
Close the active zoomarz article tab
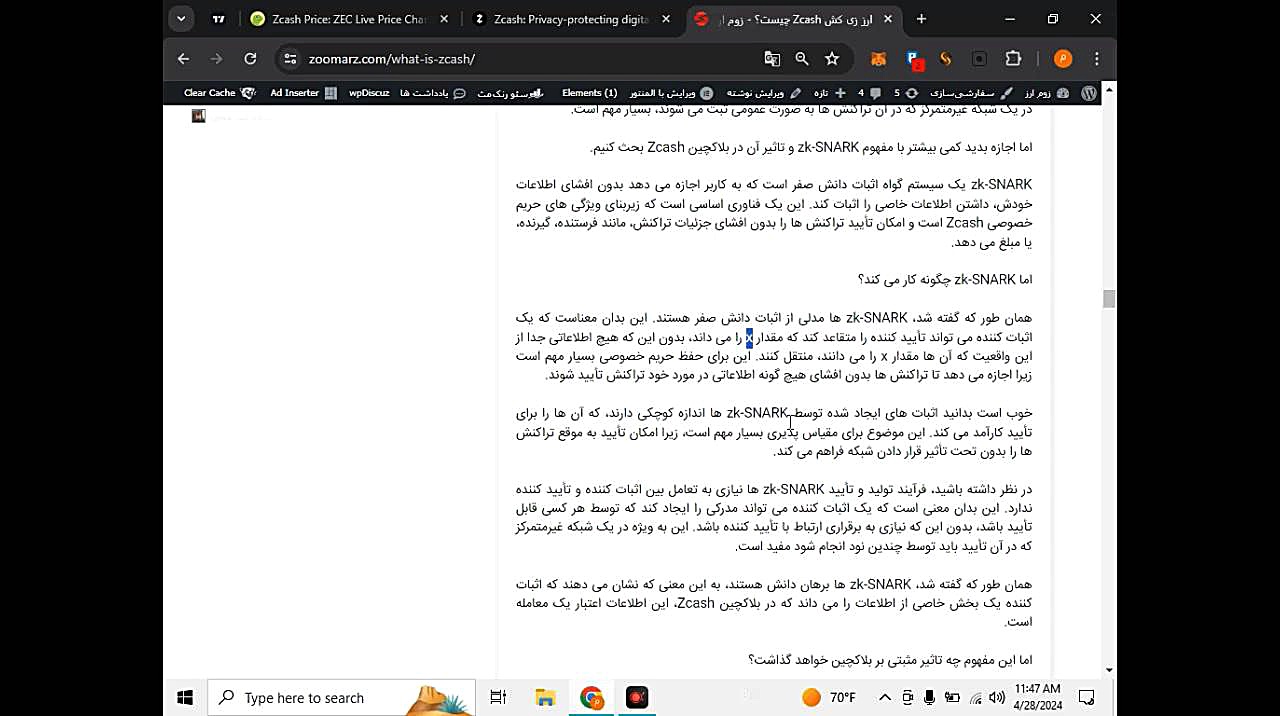[889, 19]
